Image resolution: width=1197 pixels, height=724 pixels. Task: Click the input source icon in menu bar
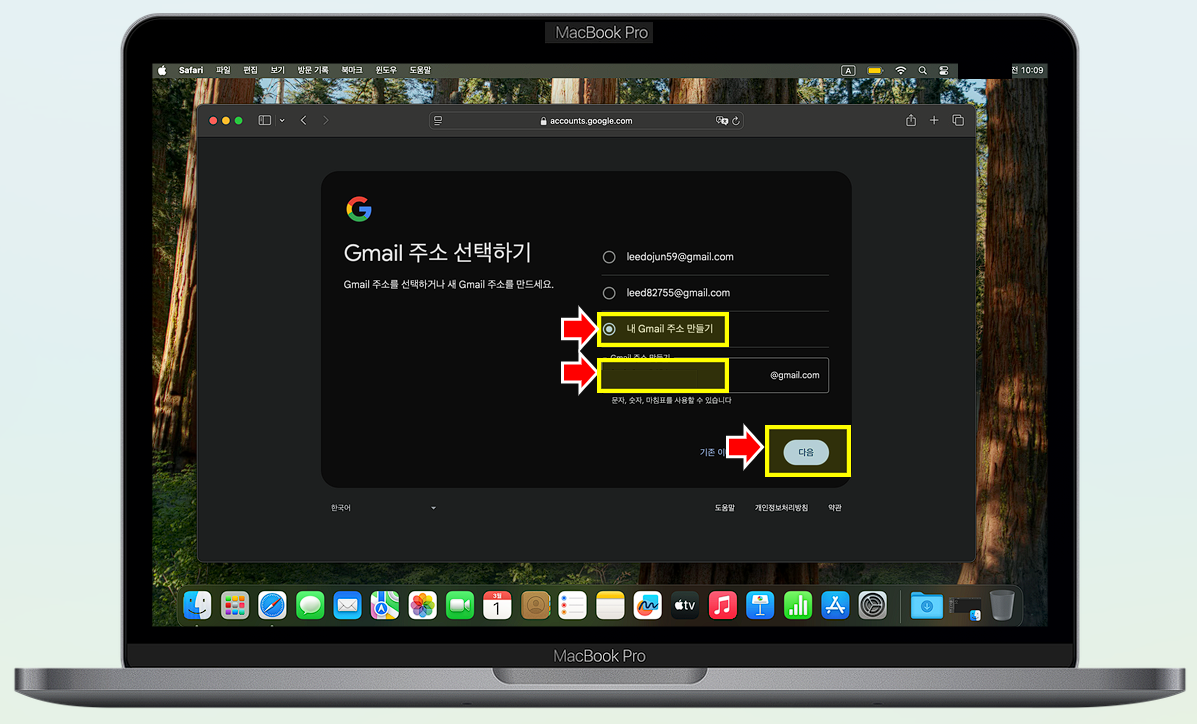click(x=848, y=70)
